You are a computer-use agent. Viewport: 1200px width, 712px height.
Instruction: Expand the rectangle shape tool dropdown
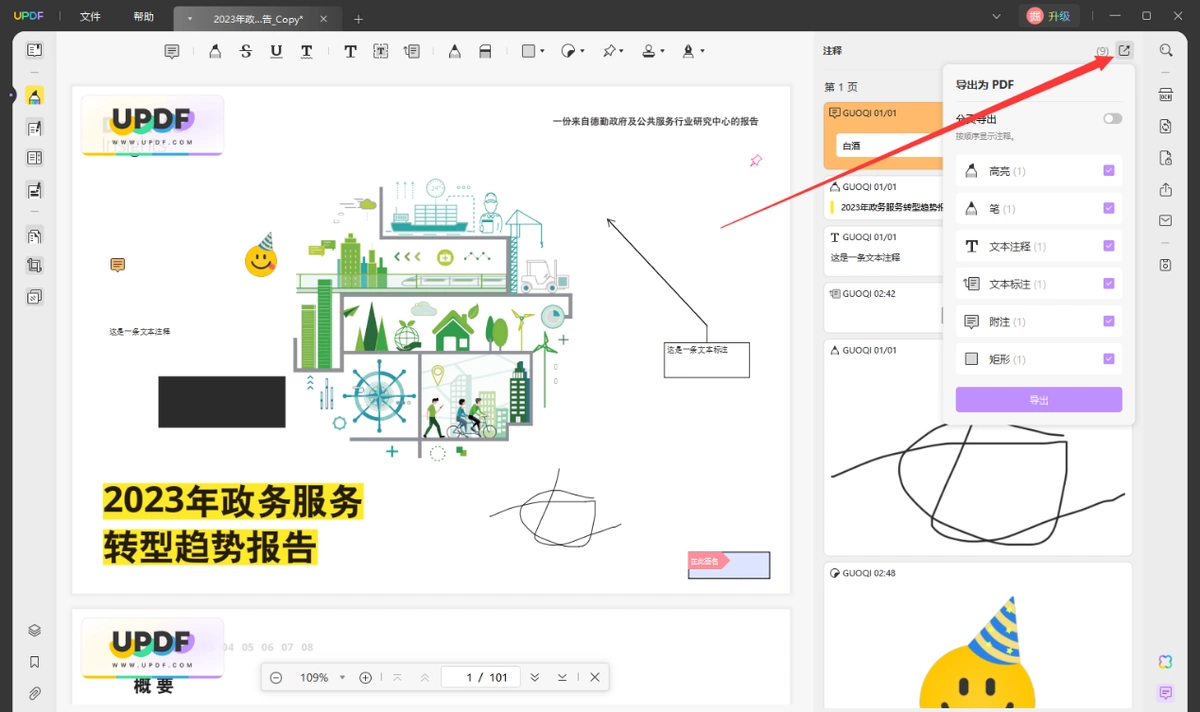click(x=542, y=52)
